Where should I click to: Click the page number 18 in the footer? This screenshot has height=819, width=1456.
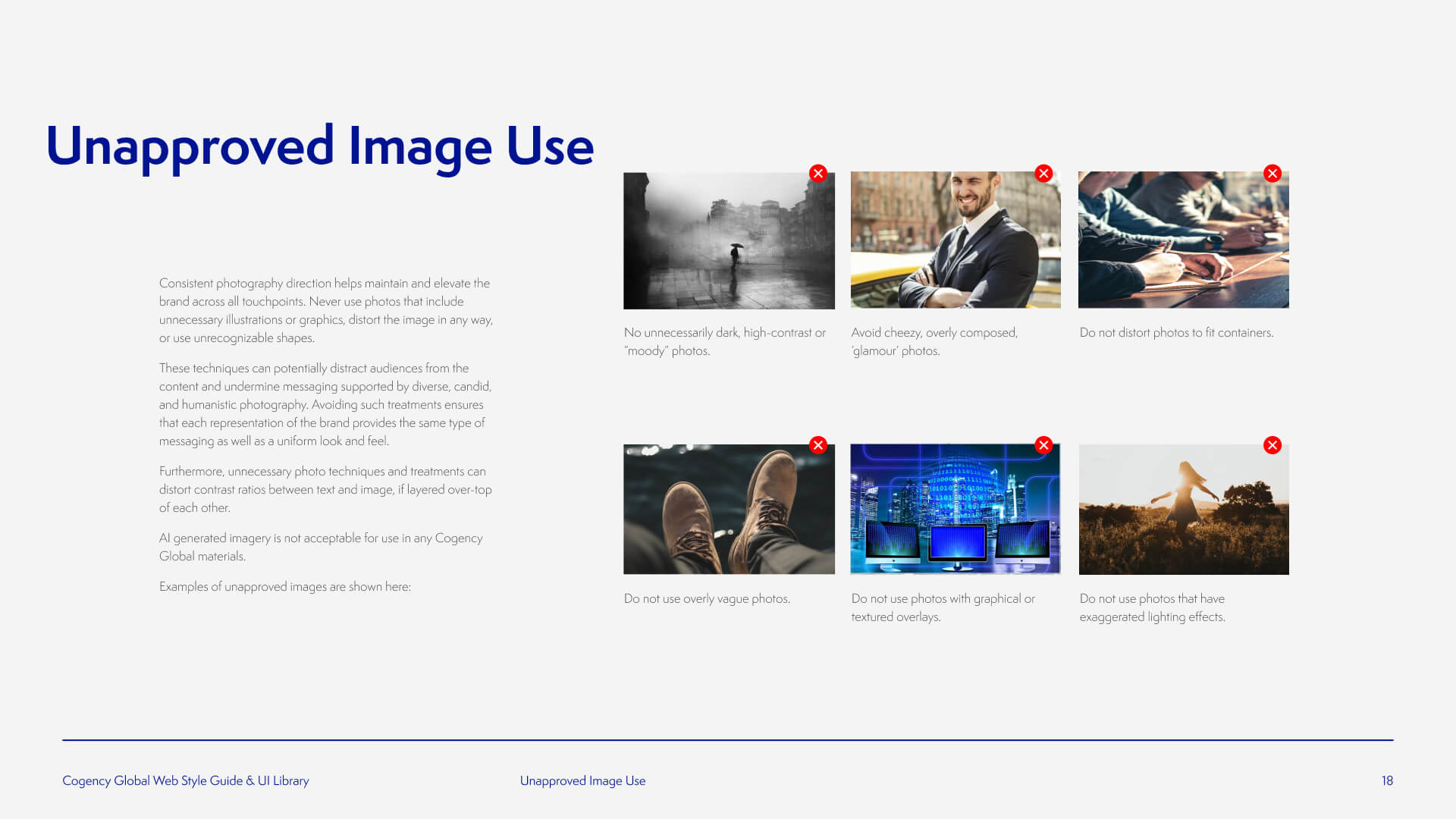1387,780
